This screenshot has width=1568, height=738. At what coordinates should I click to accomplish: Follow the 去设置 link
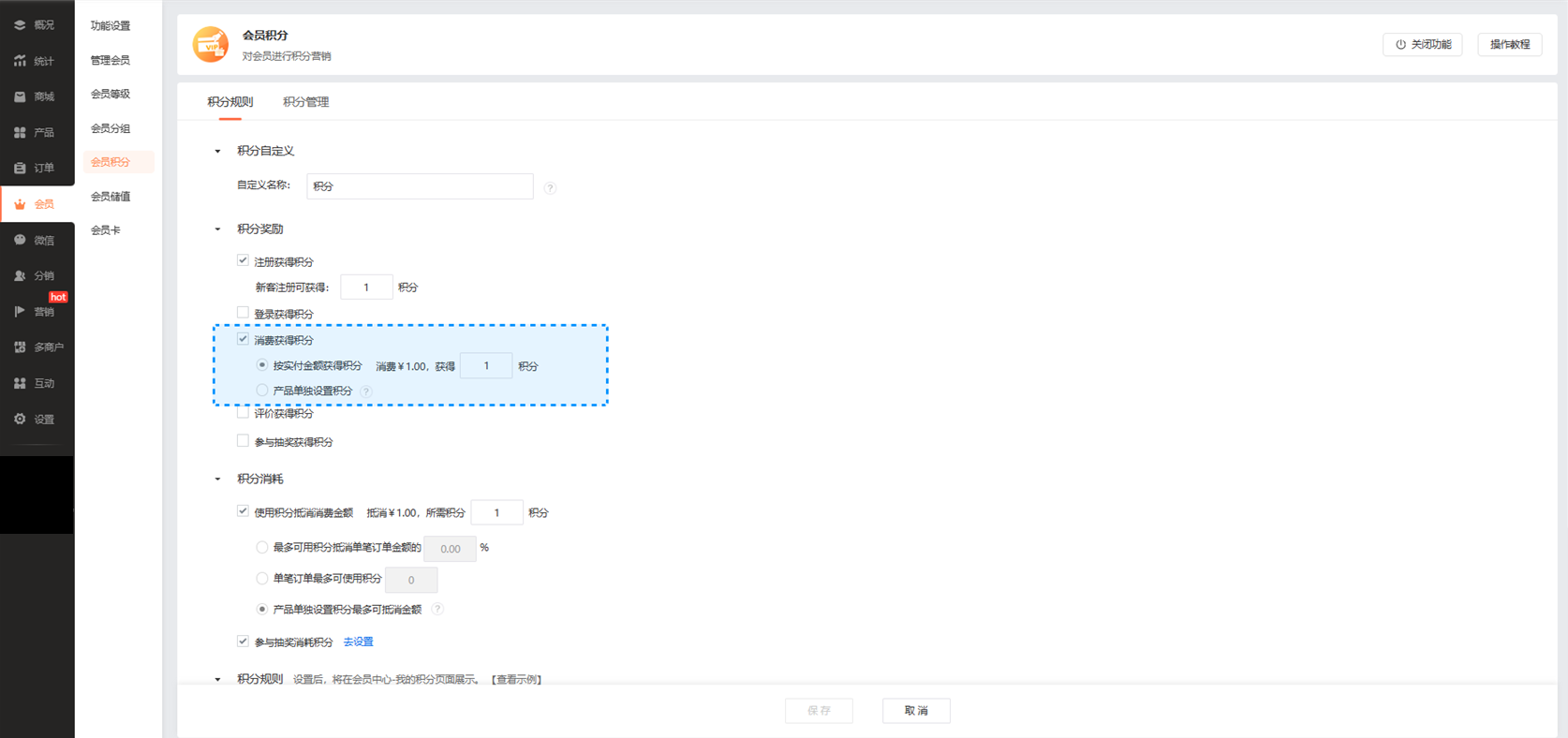[358, 642]
